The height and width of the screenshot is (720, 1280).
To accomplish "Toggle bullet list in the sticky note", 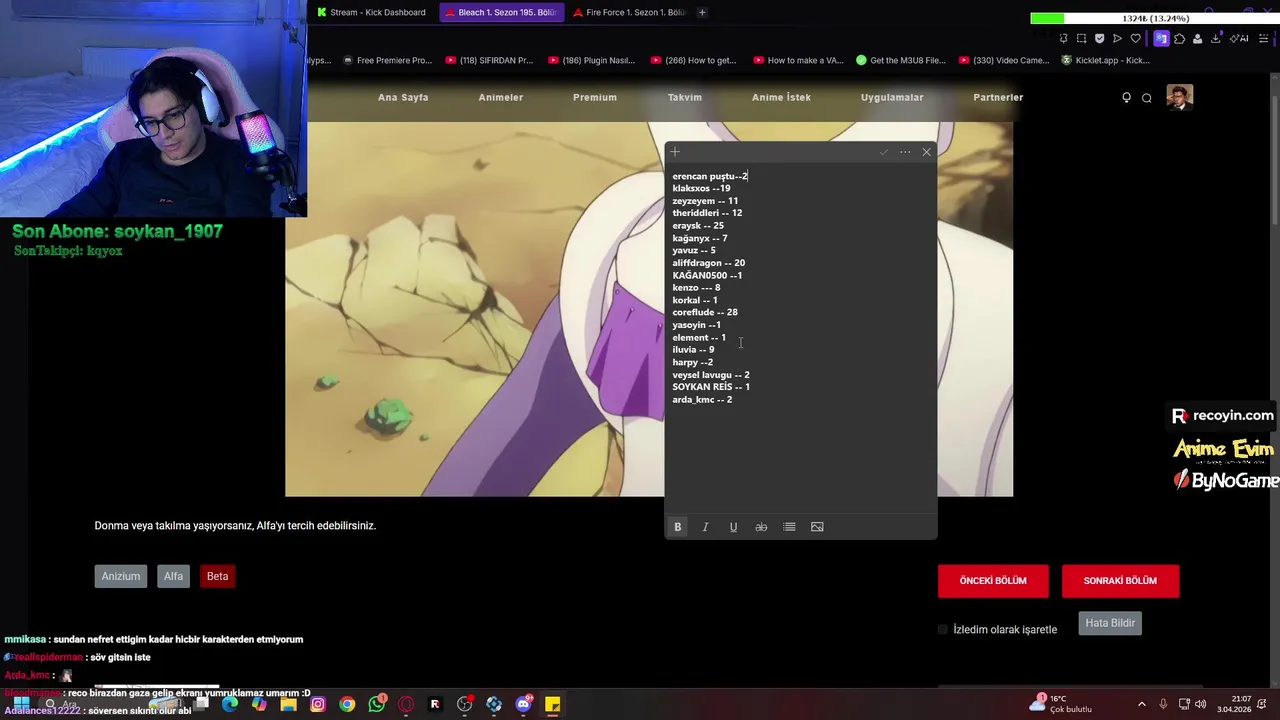I will (x=789, y=527).
